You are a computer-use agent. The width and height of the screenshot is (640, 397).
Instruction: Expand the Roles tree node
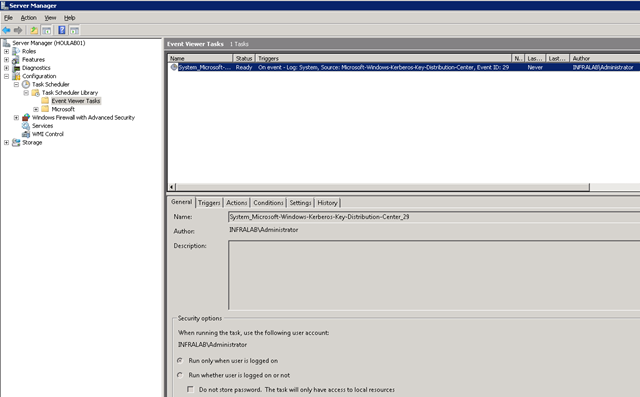coord(7,51)
